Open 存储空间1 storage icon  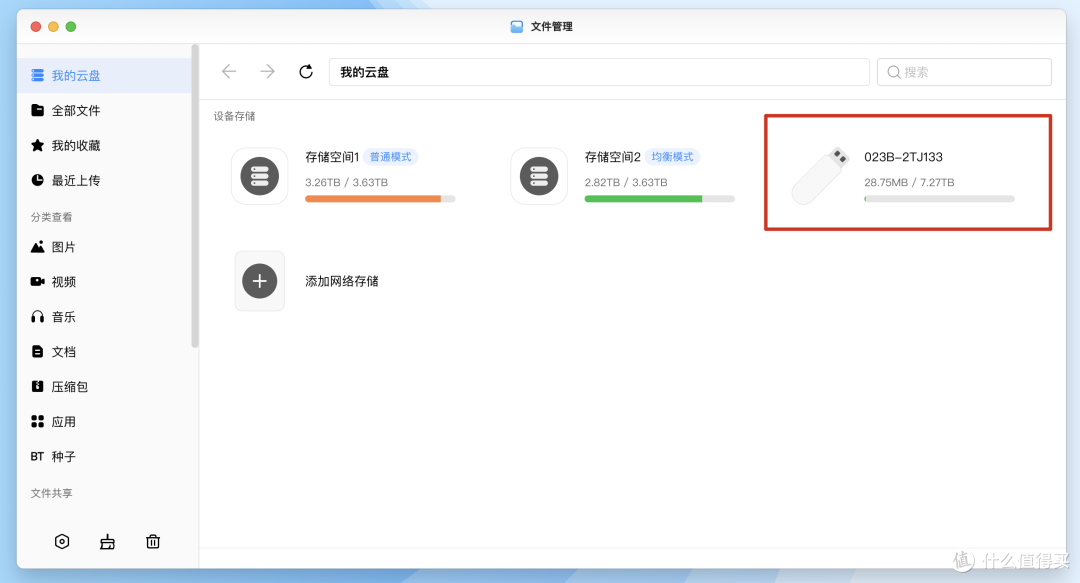coord(260,176)
